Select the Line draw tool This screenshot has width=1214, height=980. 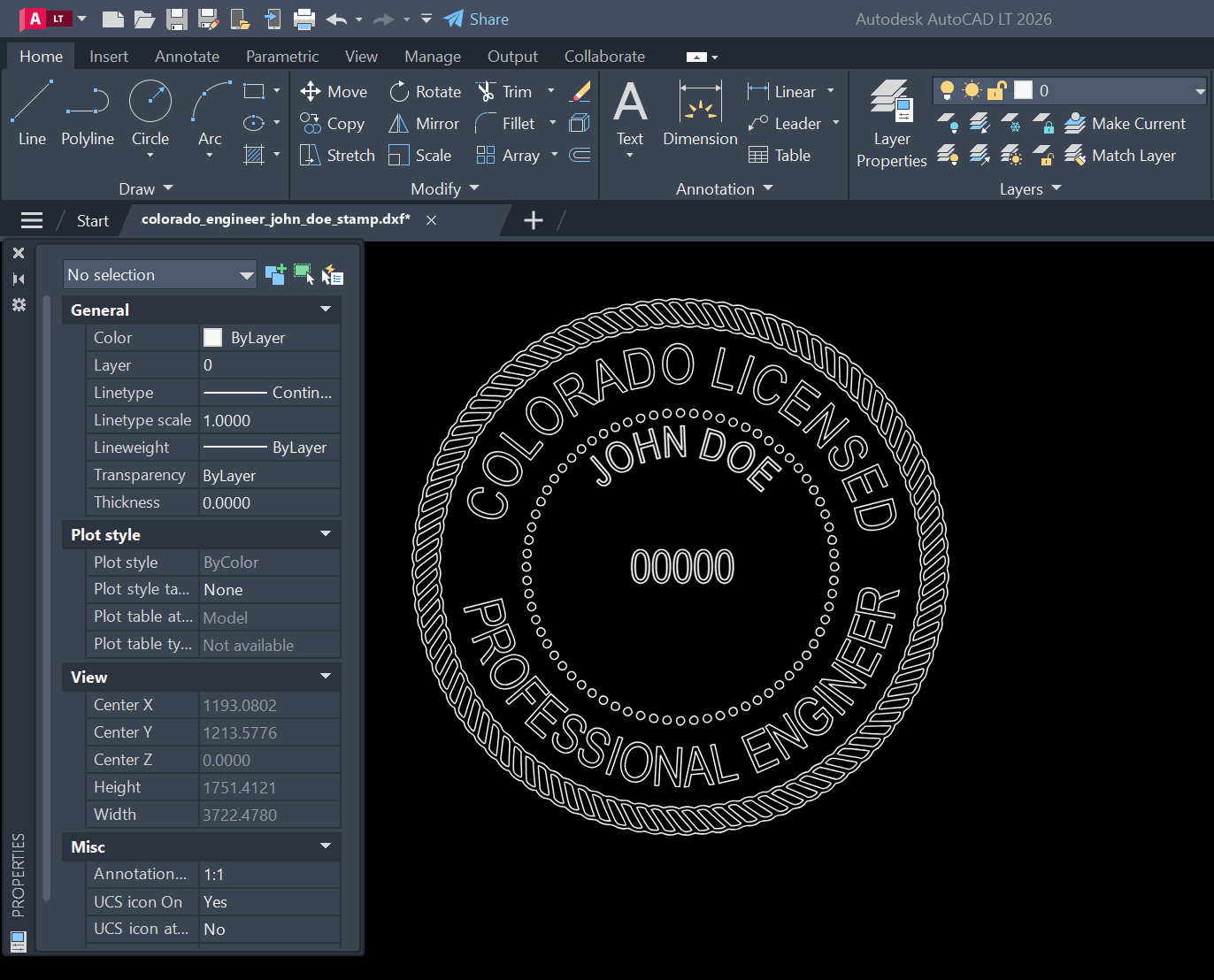32,113
